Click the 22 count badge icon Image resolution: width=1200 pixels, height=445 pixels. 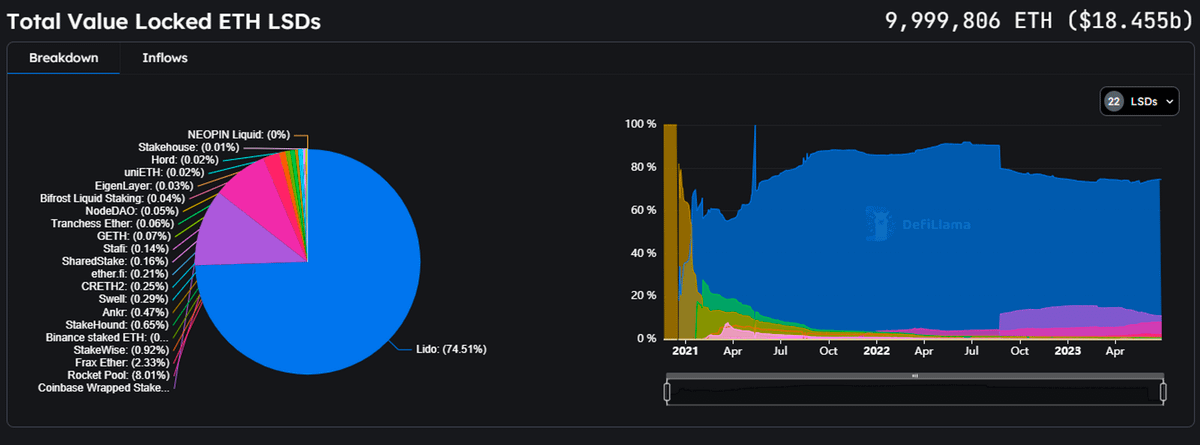1113,101
